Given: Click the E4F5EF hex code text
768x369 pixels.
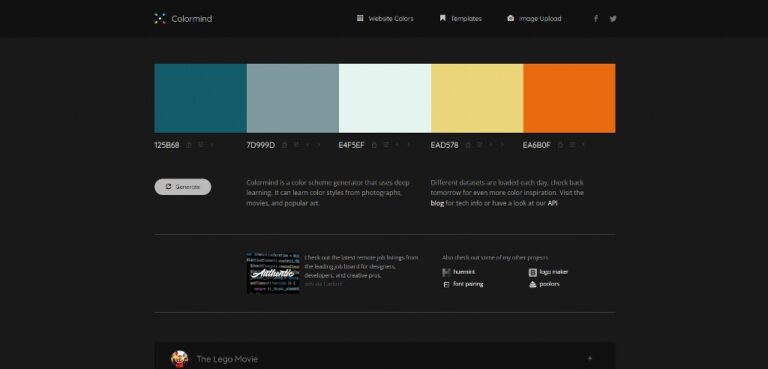Looking at the screenshot, I should 352,145.
